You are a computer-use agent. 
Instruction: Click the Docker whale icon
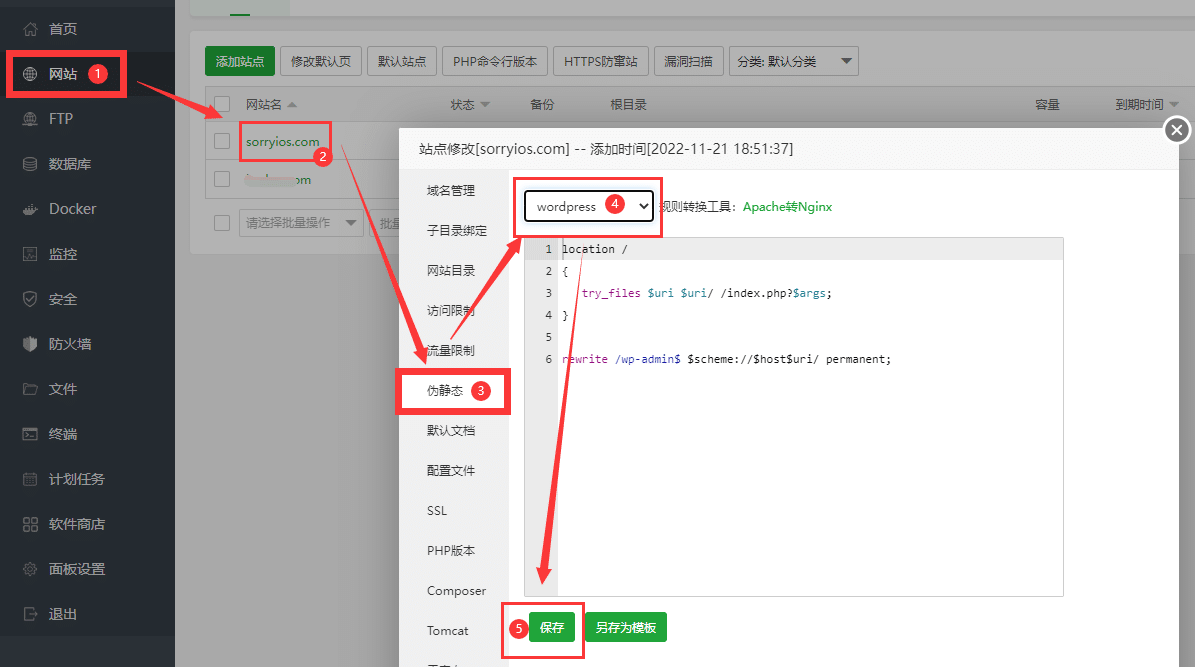coord(30,209)
